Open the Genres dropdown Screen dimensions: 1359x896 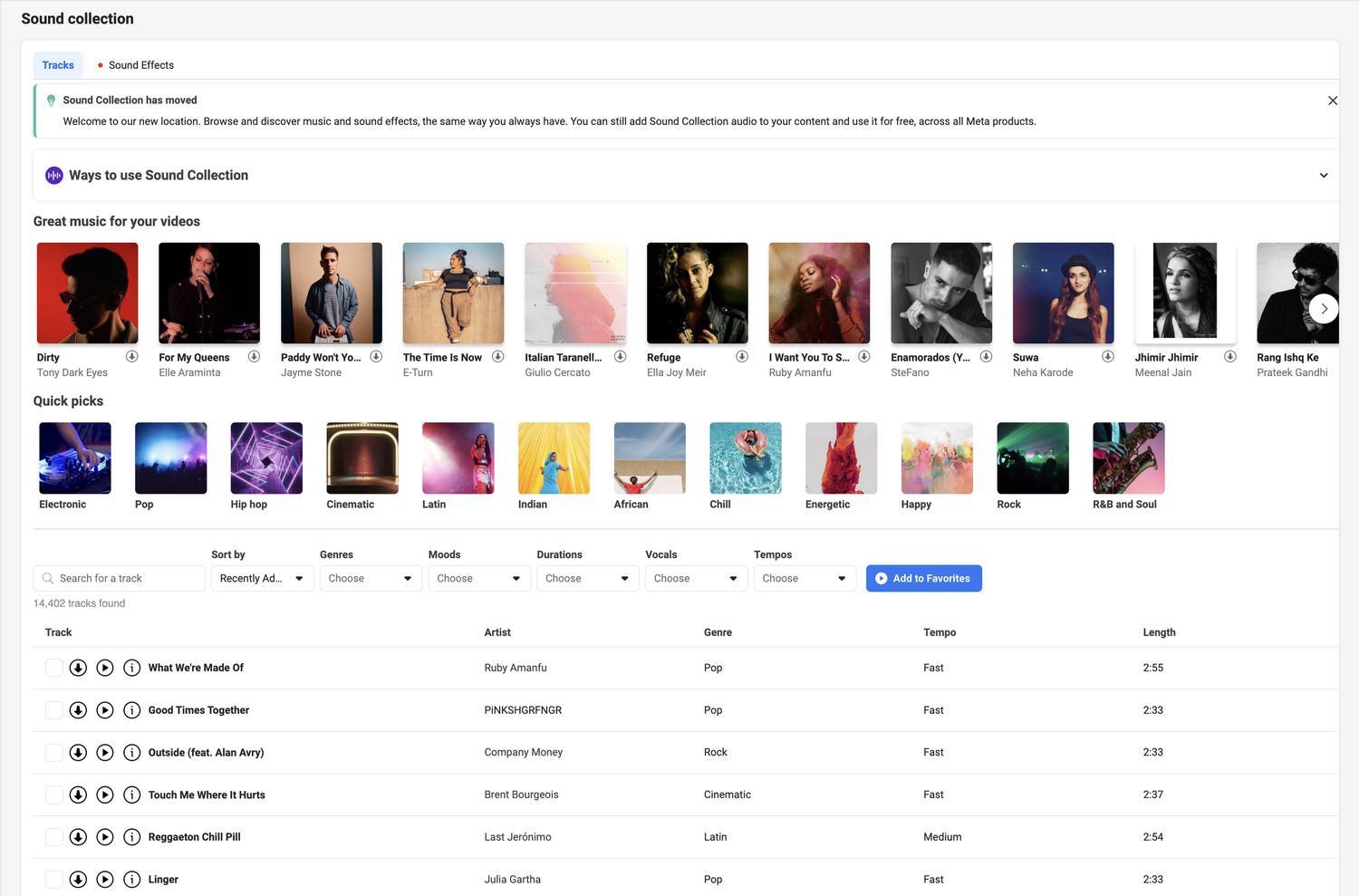370,578
